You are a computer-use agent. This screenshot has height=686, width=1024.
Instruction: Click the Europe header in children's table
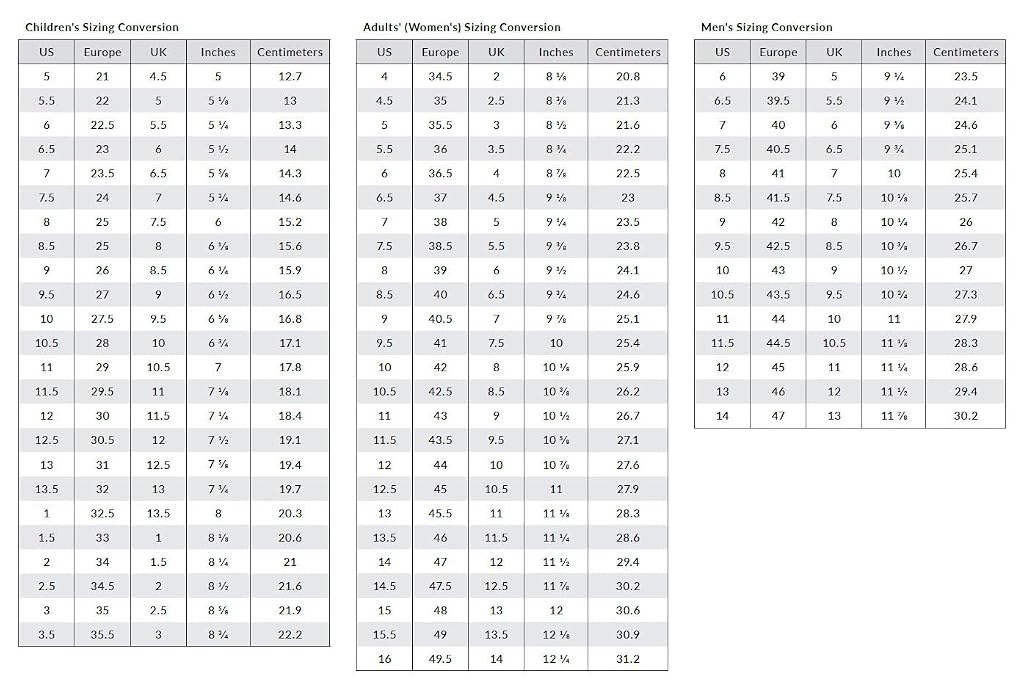tap(103, 52)
